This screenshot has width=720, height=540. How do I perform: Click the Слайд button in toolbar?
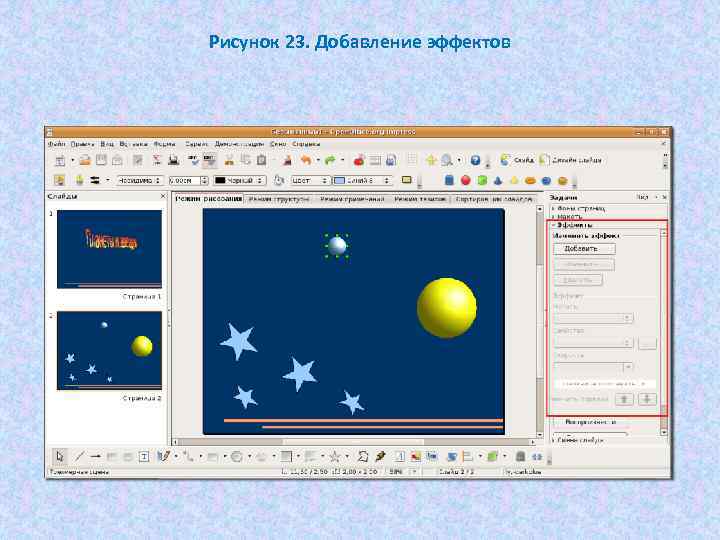coord(517,160)
